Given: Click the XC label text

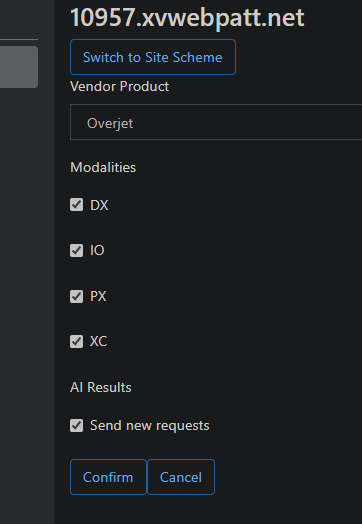Looking at the screenshot, I should (x=99, y=342).
